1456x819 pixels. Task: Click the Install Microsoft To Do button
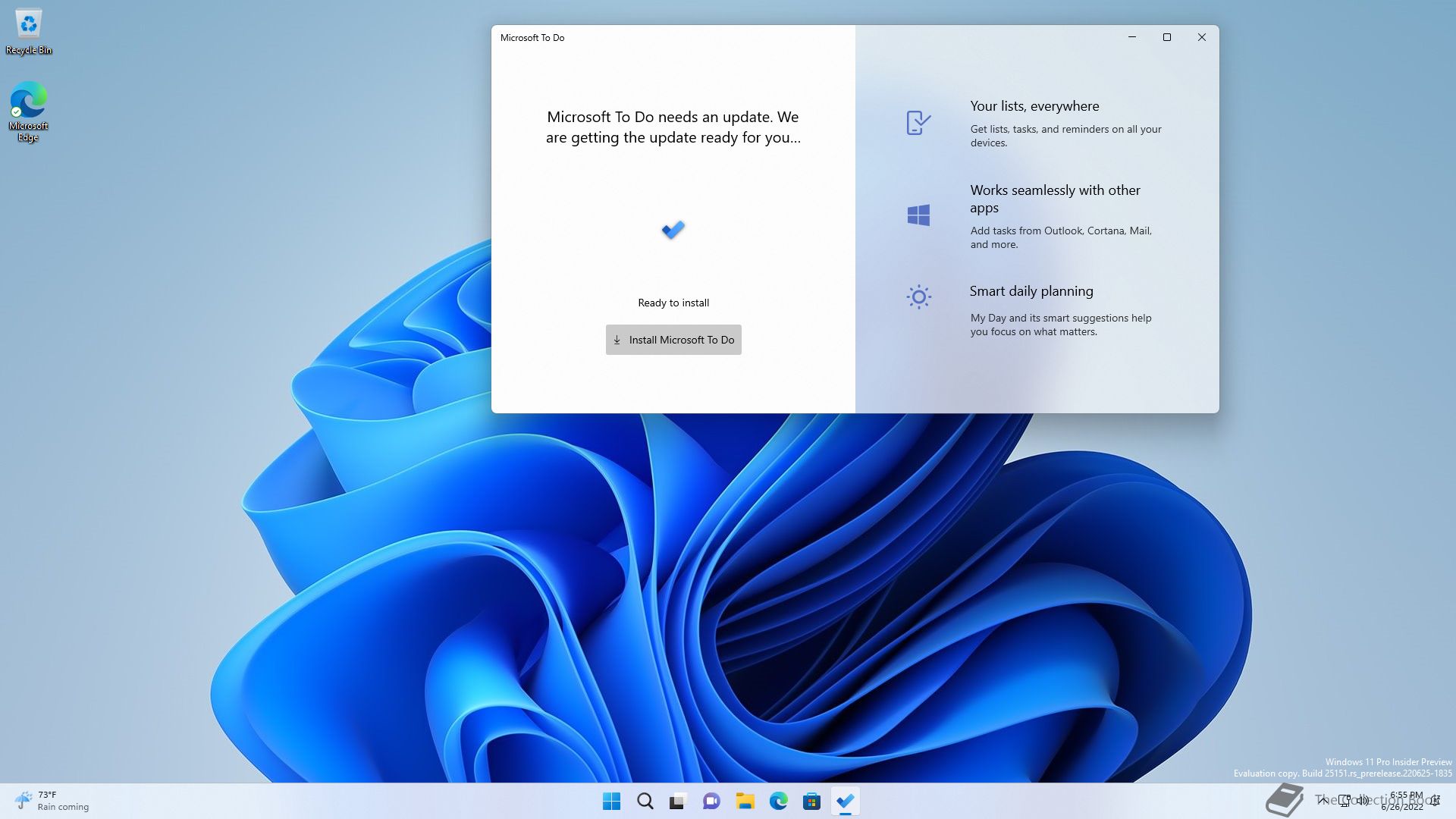(673, 340)
